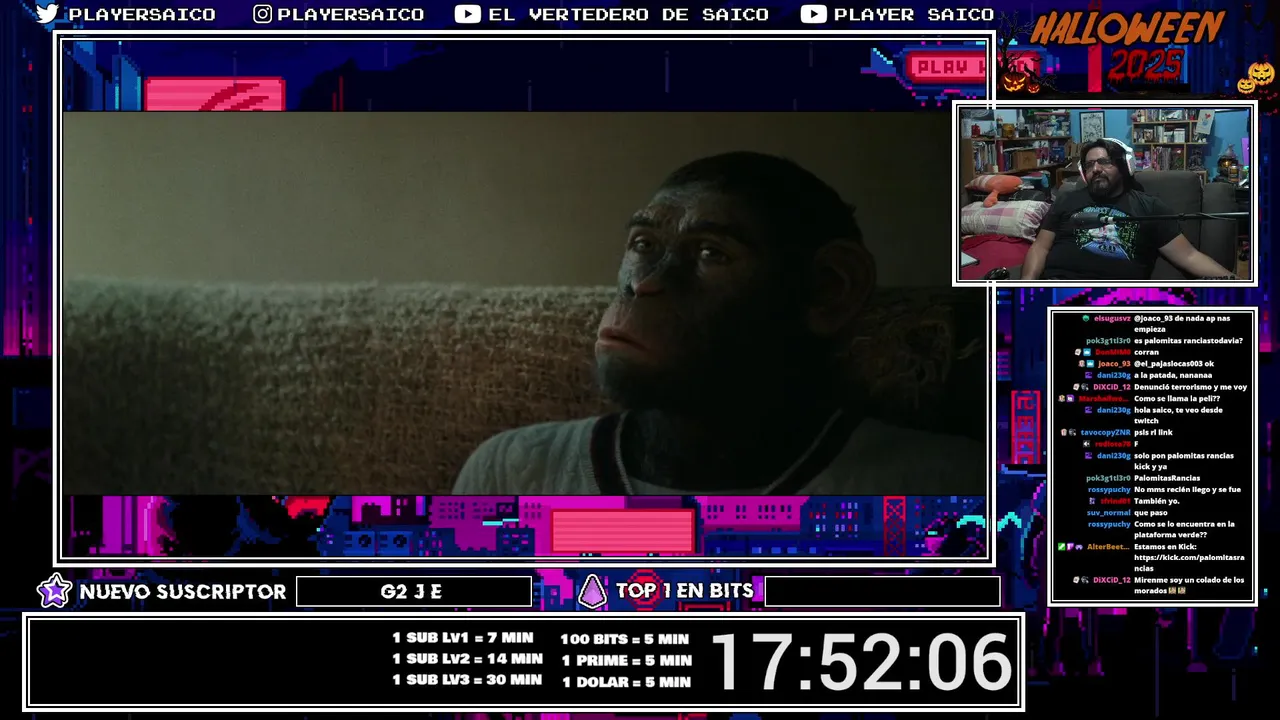This screenshot has height=720, width=1280.
Task: Click username tavocopyZNR in chat
Action: tap(1105, 432)
